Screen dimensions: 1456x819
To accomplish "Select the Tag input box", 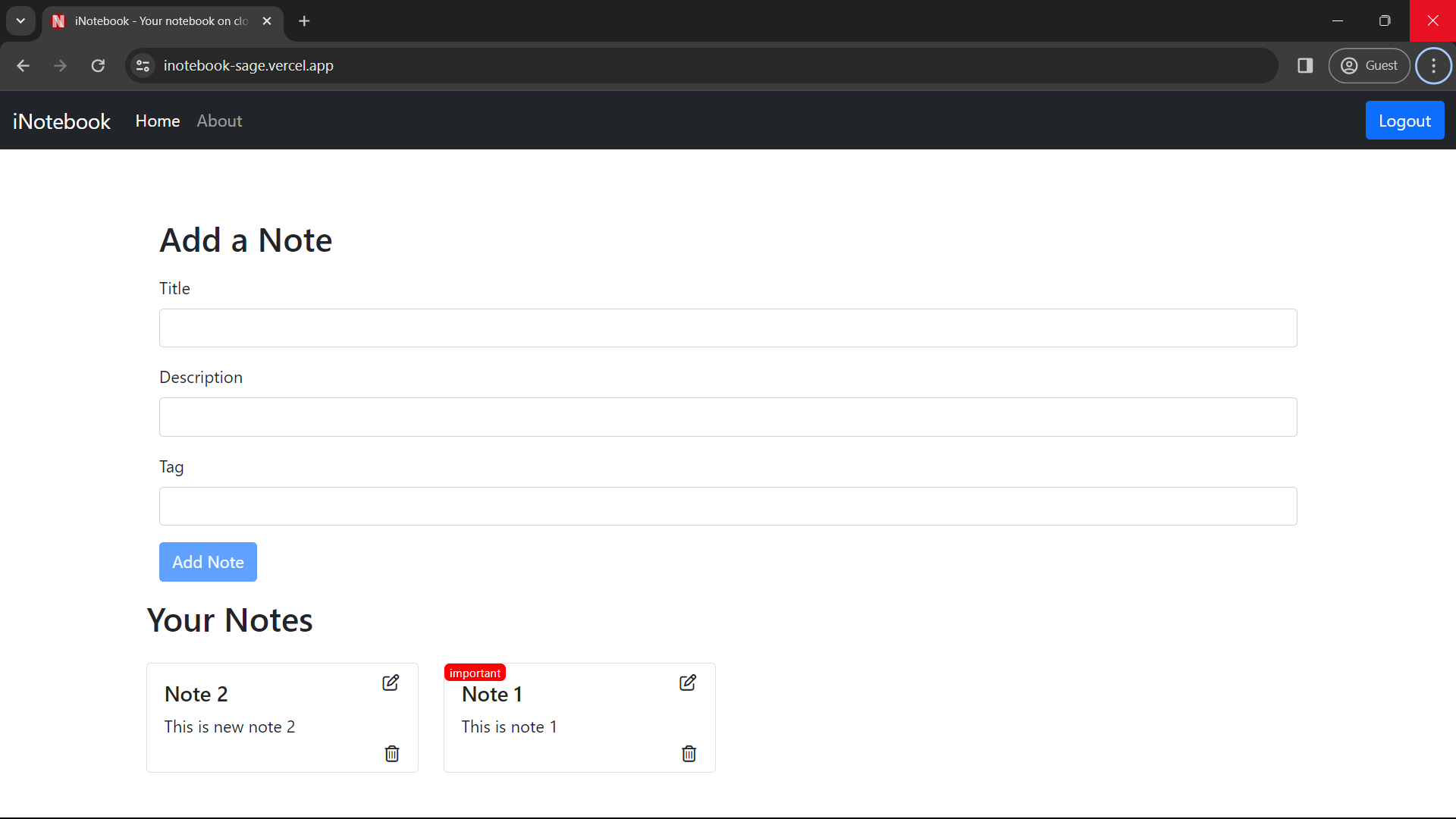I will pyautogui.click(x=728, y=507).
